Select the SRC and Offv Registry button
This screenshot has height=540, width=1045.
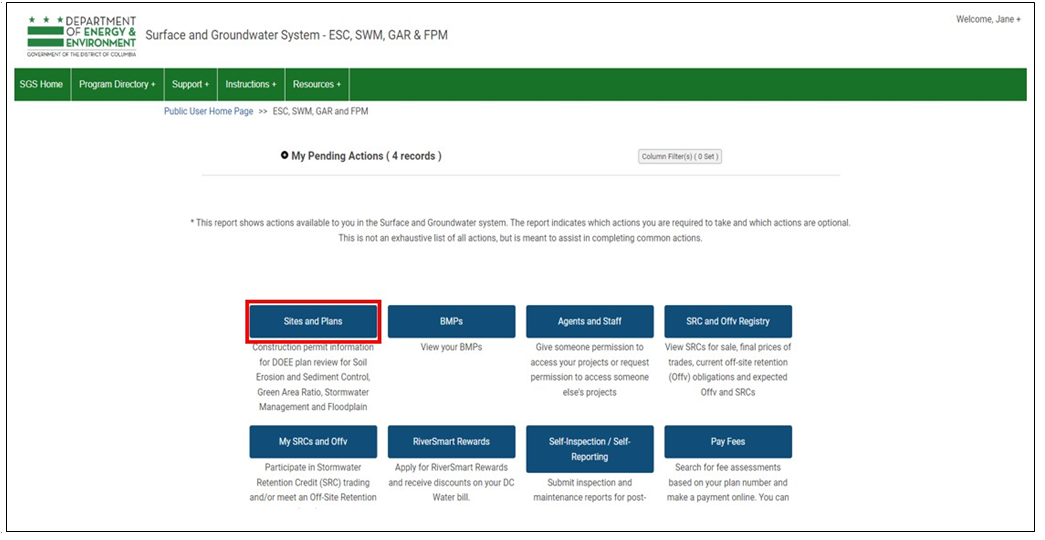[x=727, y=322]
